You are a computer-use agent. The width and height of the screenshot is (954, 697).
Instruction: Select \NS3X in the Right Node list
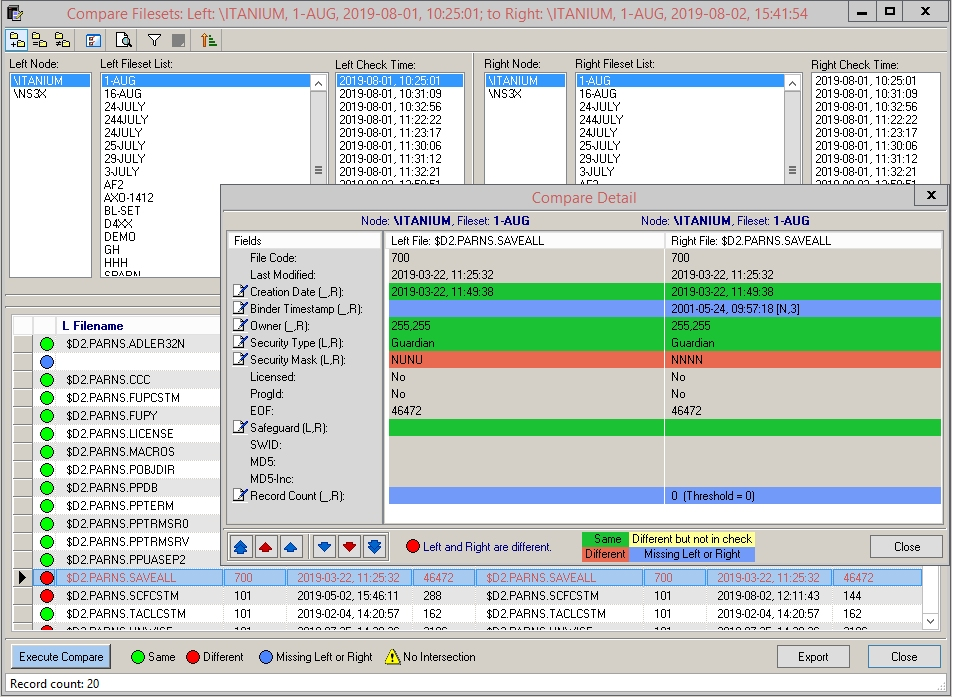coord(504,94)
